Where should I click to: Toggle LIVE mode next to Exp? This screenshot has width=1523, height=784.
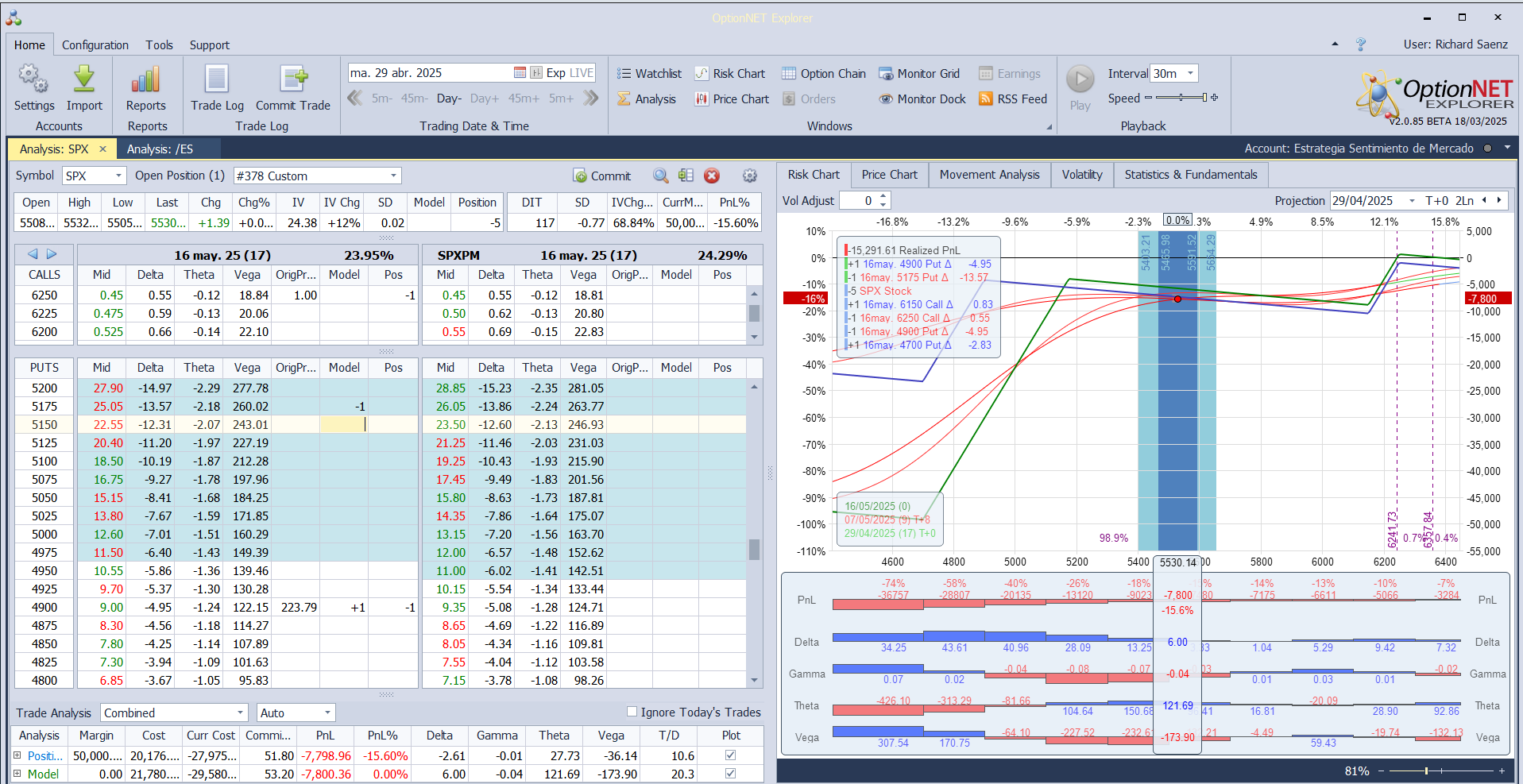(x=582, y=73)
